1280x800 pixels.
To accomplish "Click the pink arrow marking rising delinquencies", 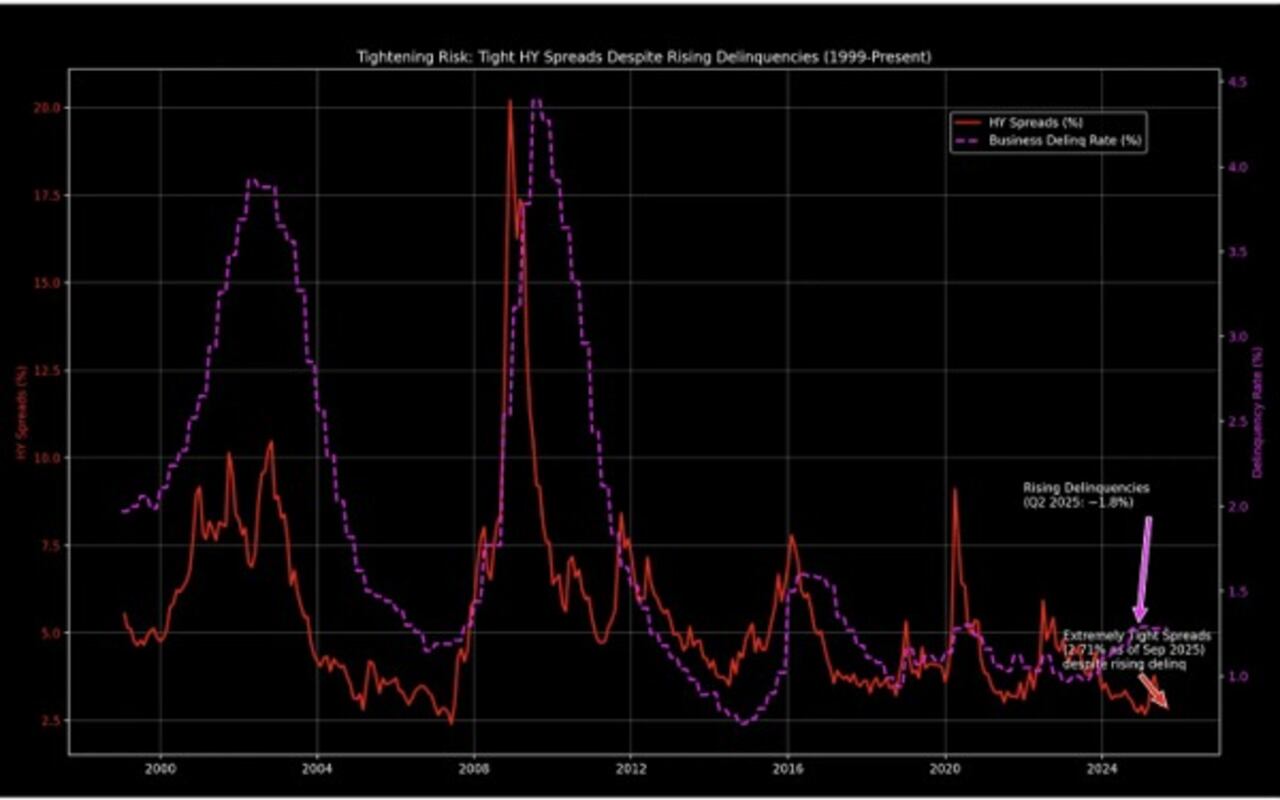I will (x=1143, y=570).
